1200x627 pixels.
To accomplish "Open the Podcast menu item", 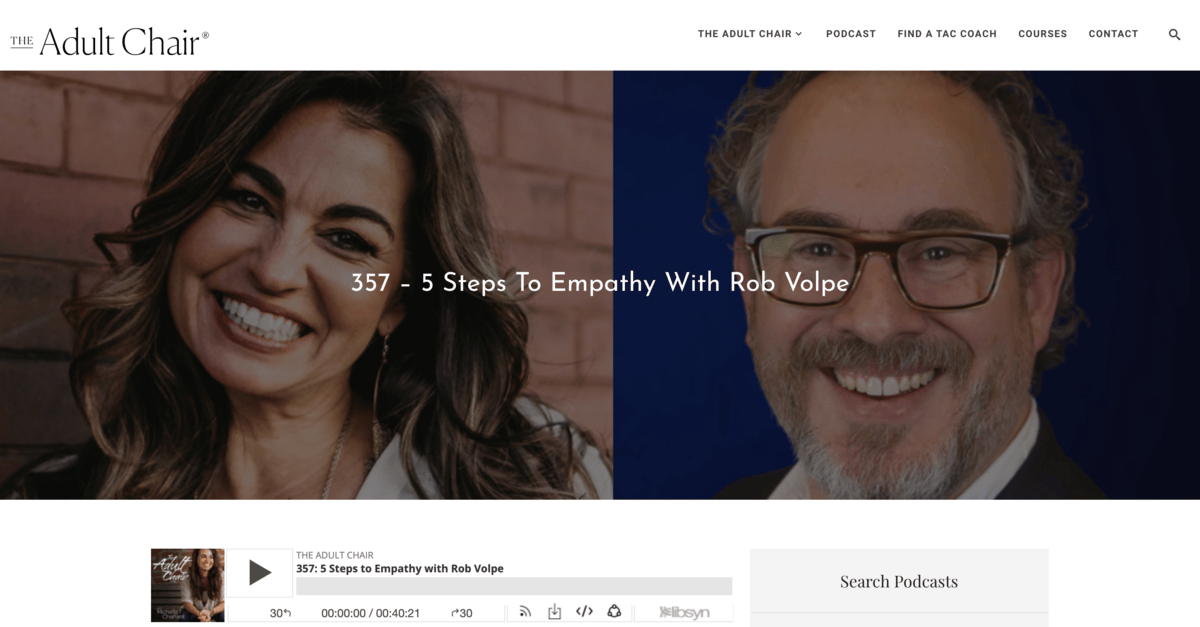I will point(851,34).
